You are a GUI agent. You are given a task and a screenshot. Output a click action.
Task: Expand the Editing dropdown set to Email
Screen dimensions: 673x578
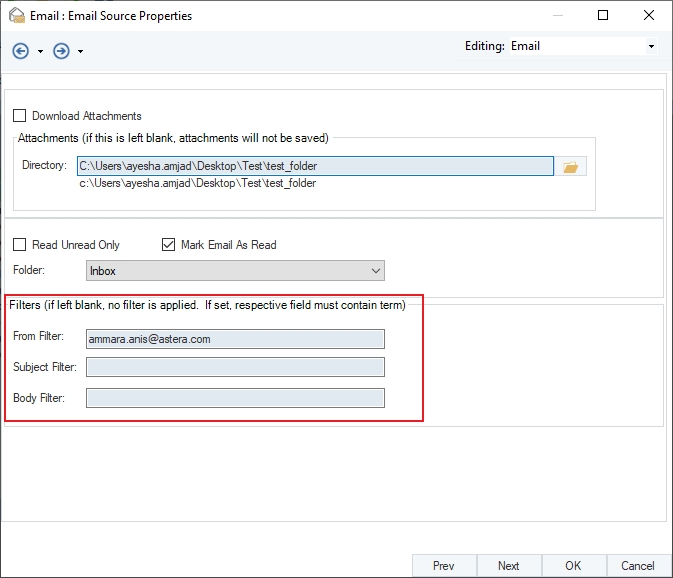651,46
